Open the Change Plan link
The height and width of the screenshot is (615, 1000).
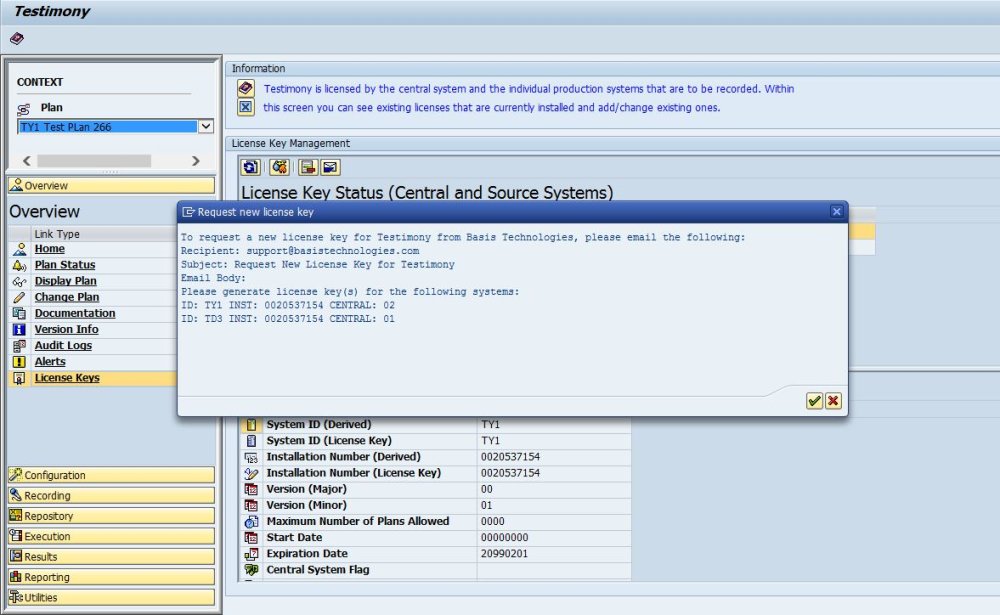coord(67,297)
